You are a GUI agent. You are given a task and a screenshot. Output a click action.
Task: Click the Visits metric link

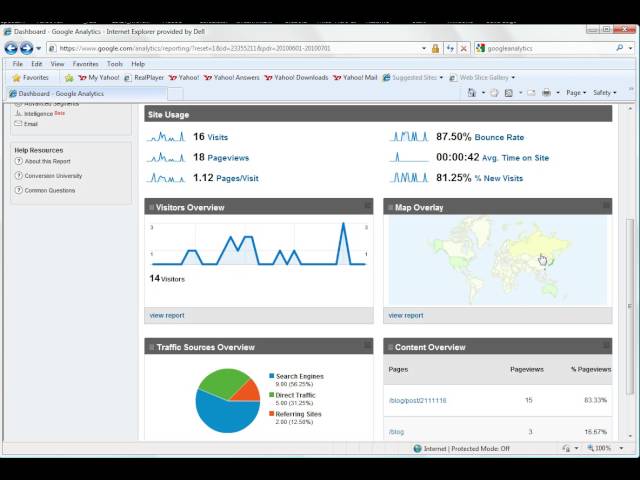[218, 138]
